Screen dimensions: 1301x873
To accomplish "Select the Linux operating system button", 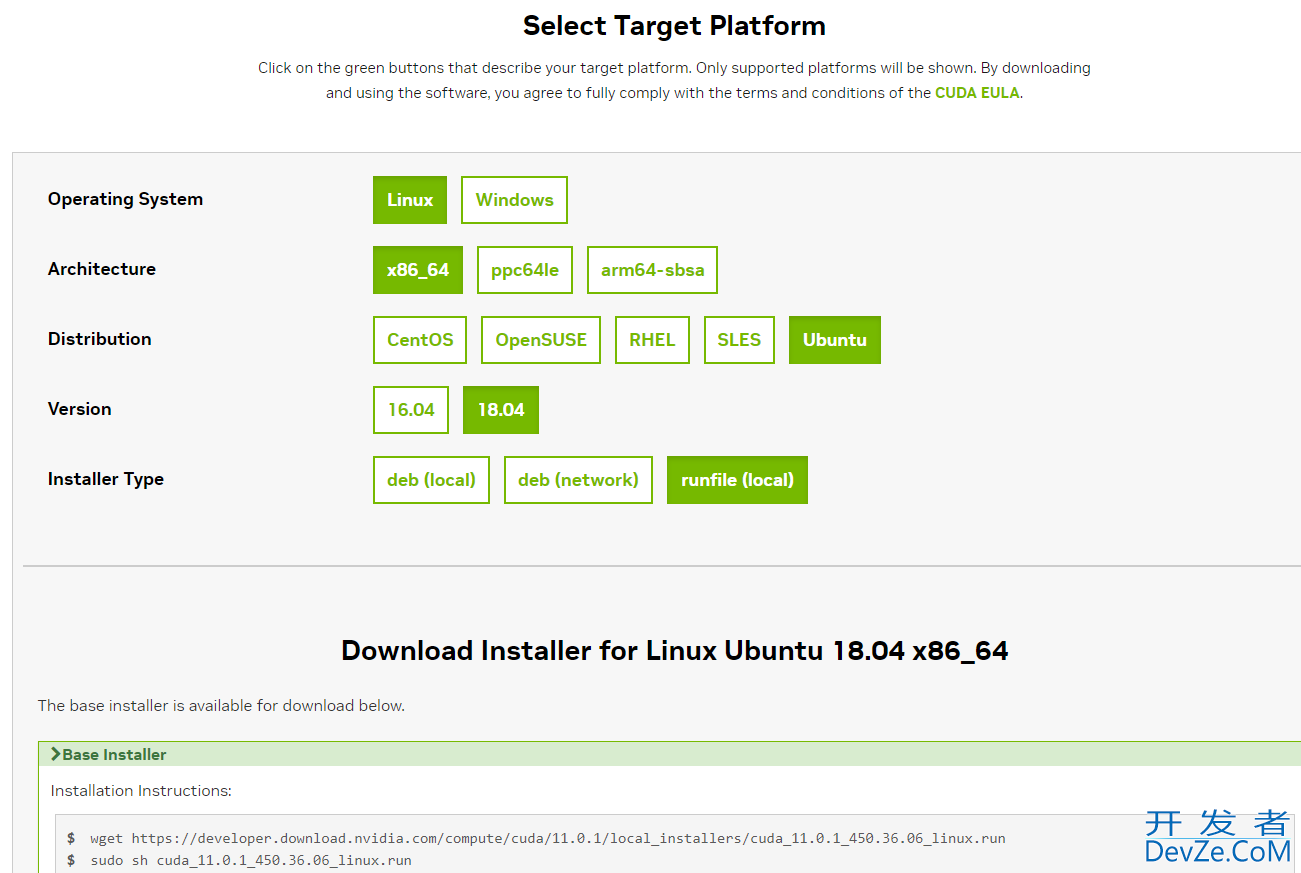I will click(410, 200).
